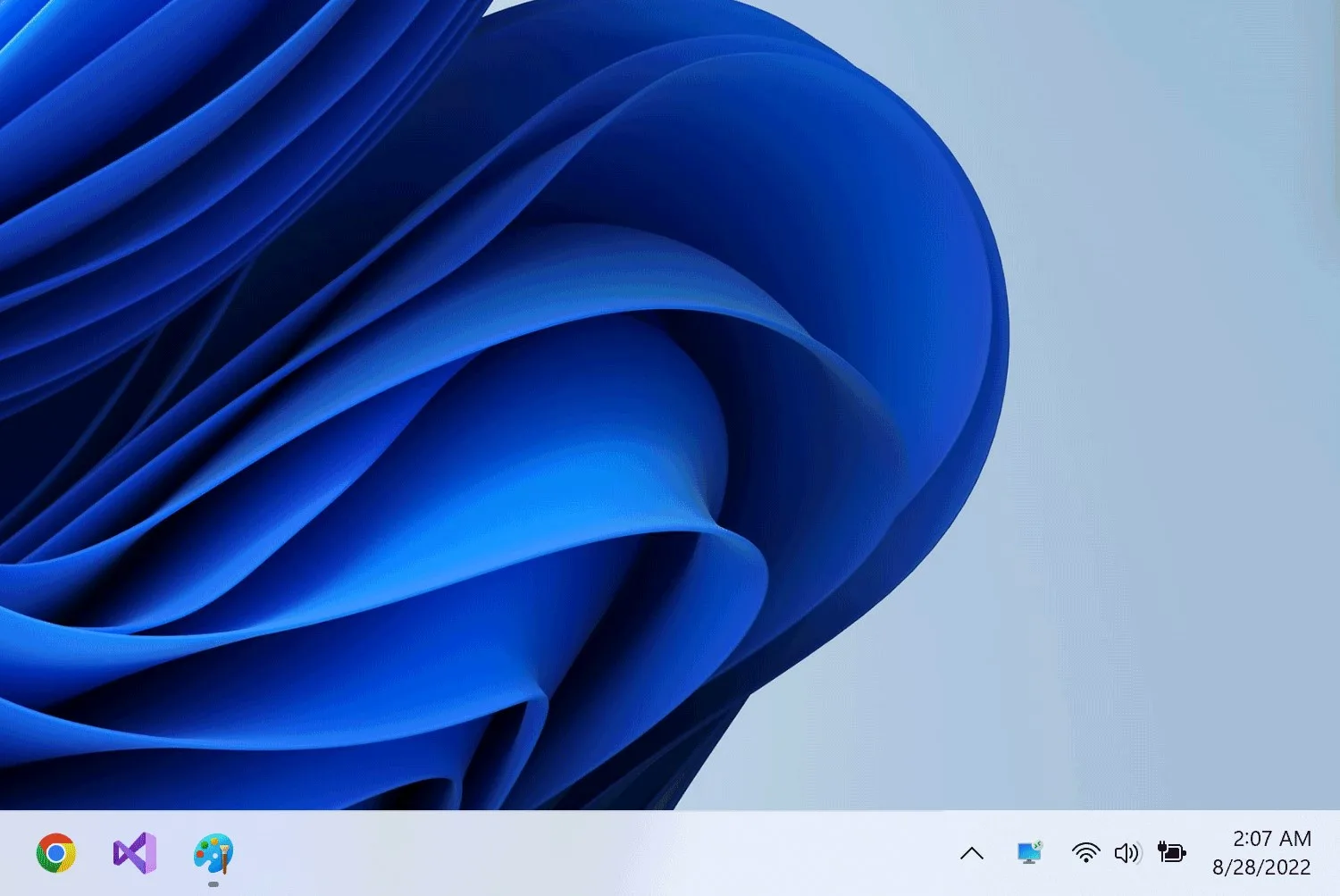Show hidden icons with the tray chevron
1340x896 pixels.
click(x=972, y=853)
